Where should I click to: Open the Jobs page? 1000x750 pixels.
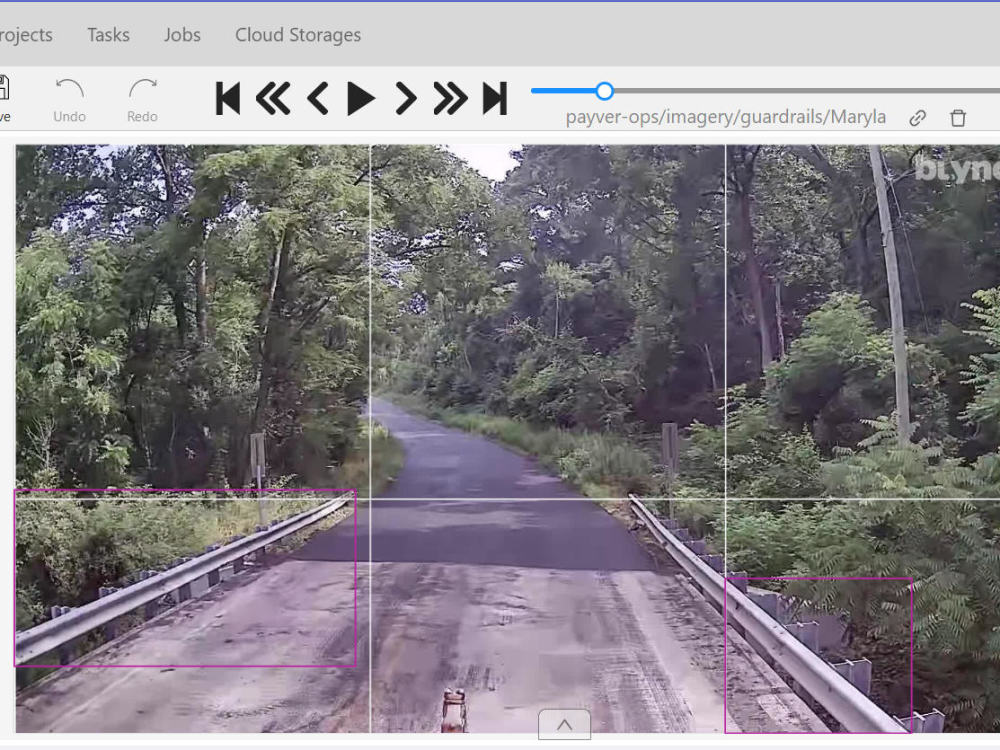click(182, 35)
